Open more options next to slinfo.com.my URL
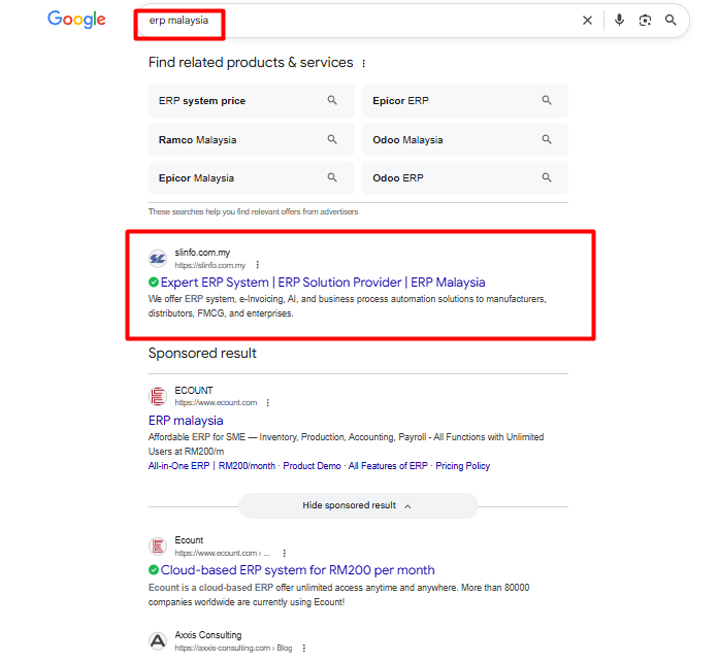The height and width of the screenshot is (654, 718). [258, 265]
